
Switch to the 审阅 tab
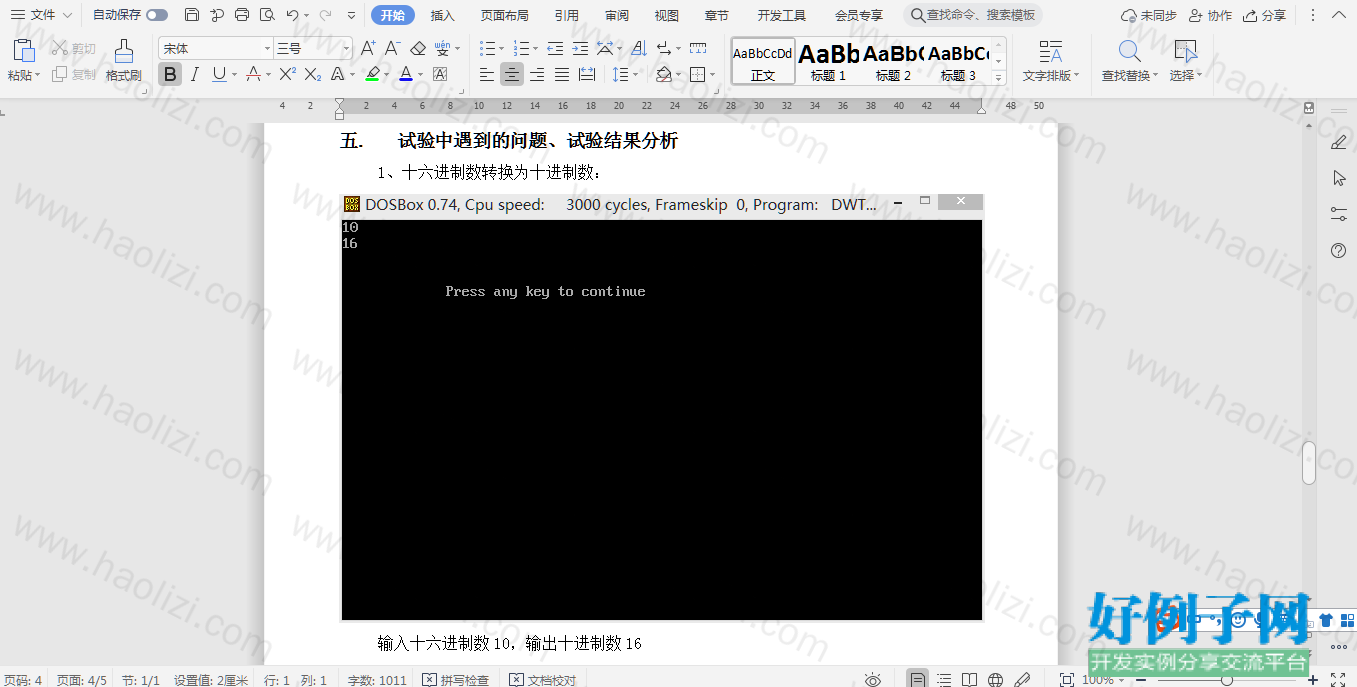click(617, 15)
